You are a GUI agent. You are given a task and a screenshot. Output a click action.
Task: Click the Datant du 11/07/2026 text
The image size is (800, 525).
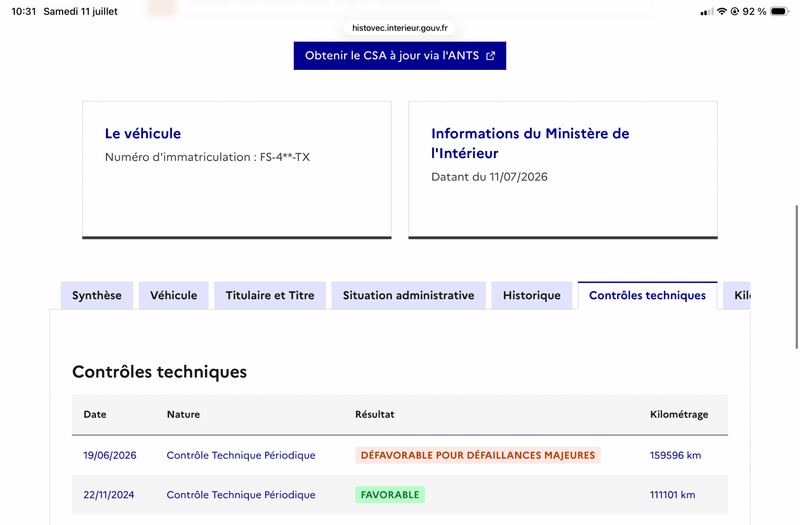point(489,177)
